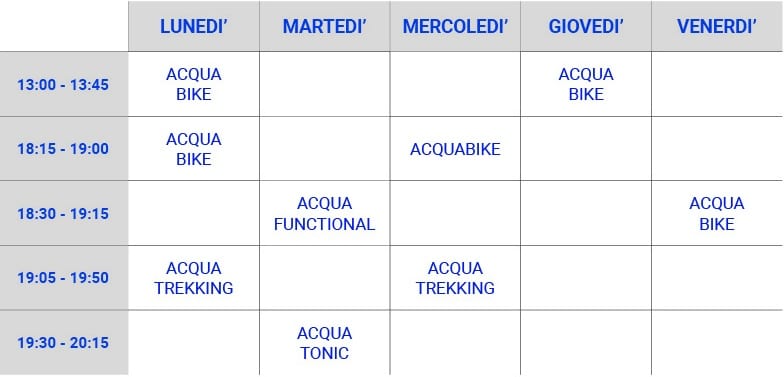Select the 18:30 - 19:15 time row label
This screenshot has height=377, width=784.
pos(64,214)
